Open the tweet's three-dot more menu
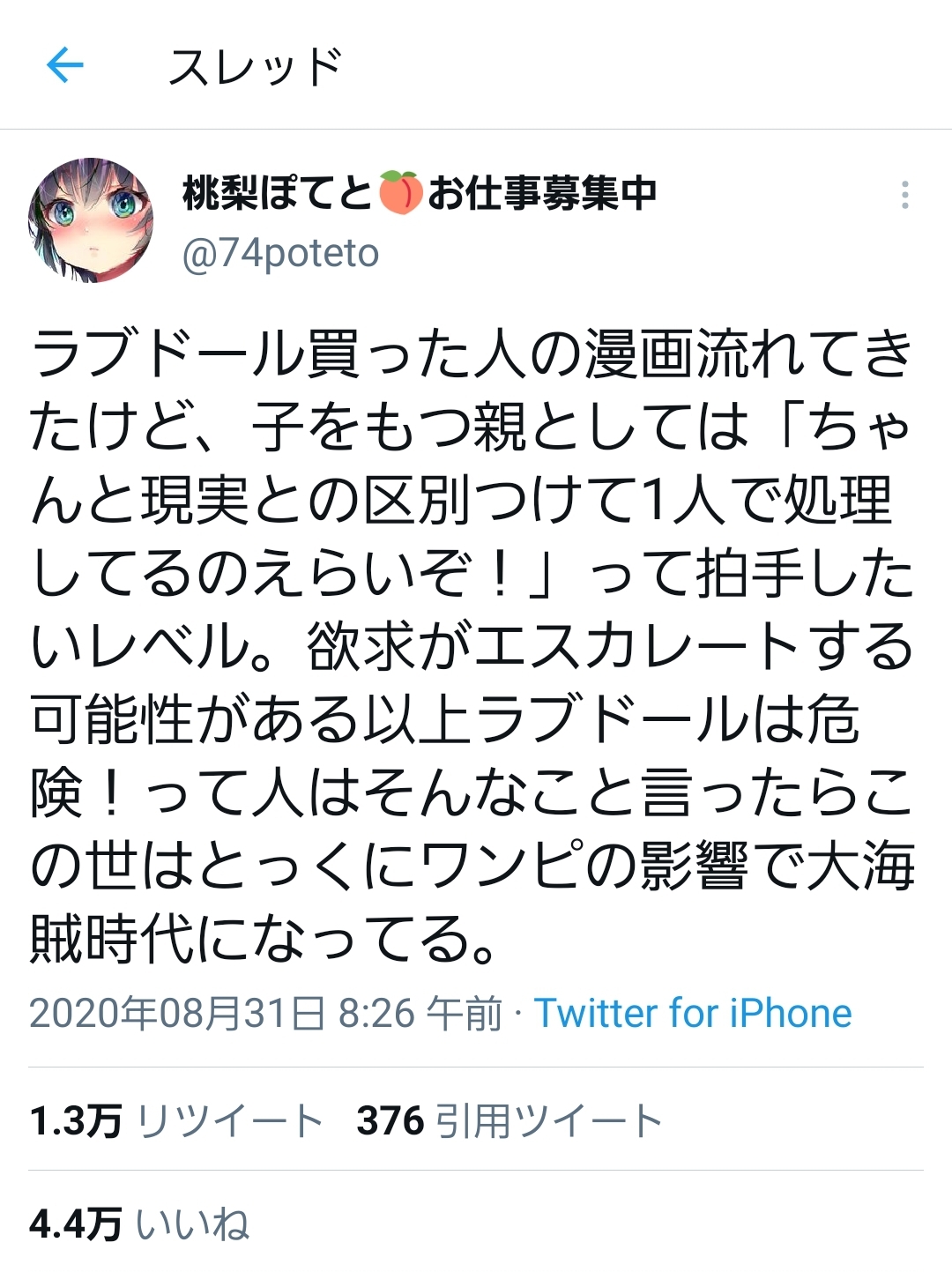 904,195
